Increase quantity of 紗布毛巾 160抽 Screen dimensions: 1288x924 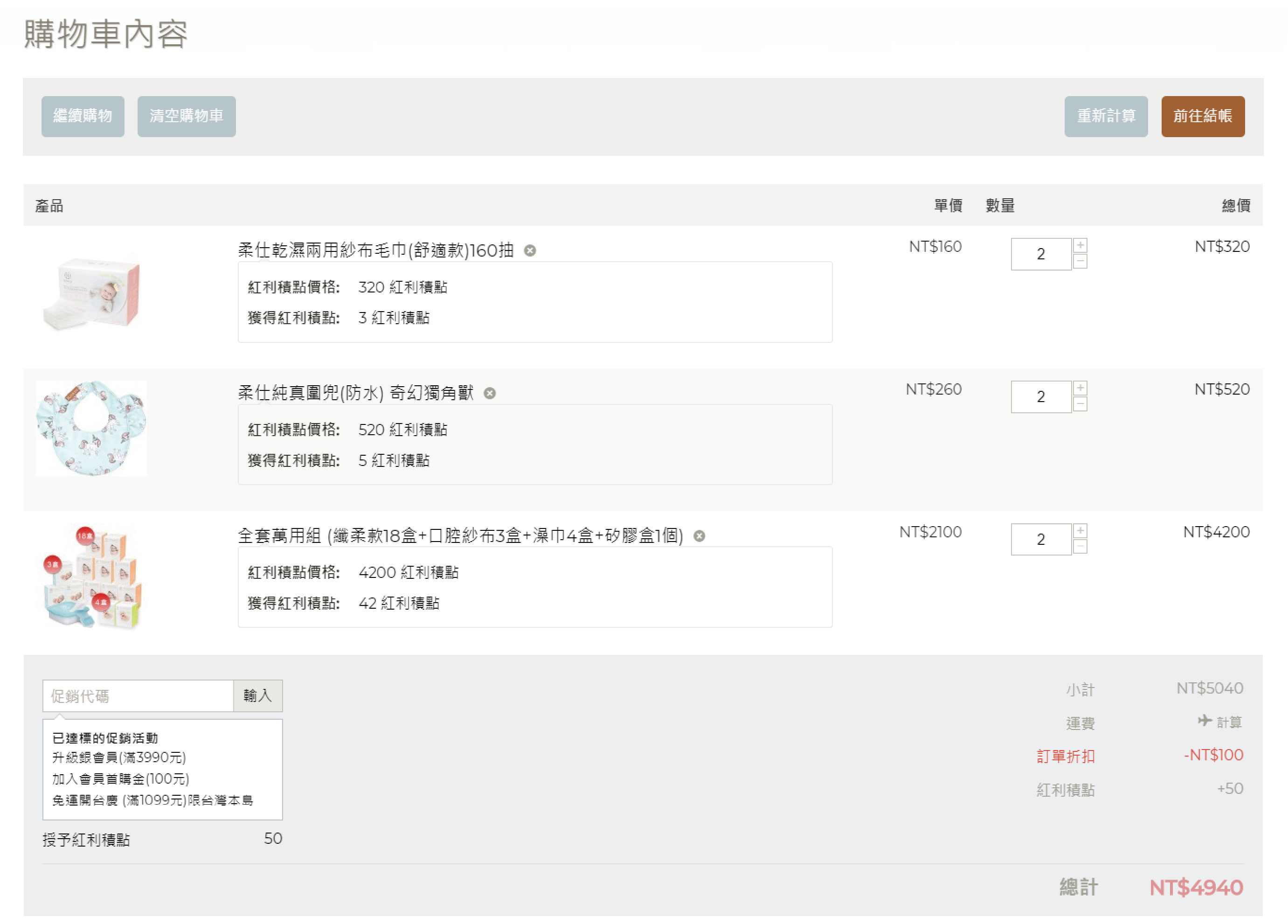1080,245
